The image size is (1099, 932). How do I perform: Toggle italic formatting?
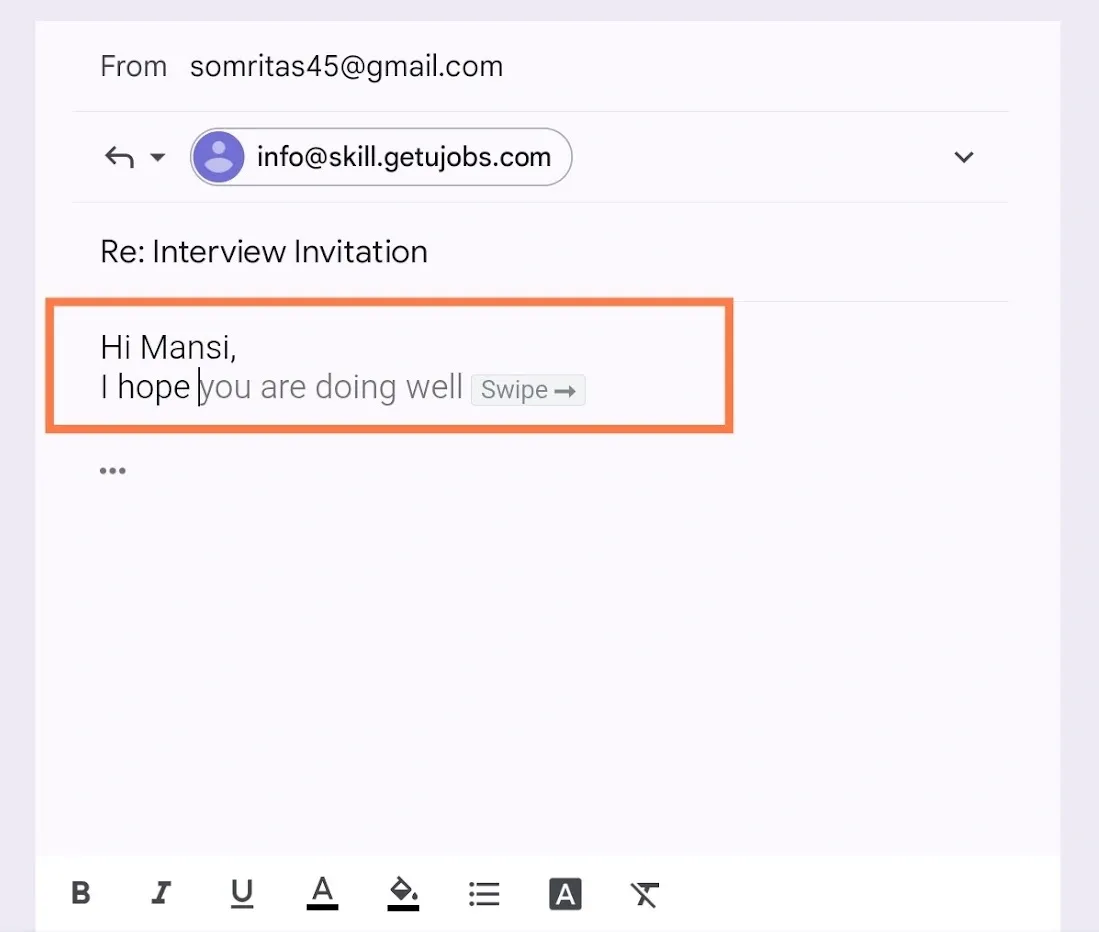(x=160, y=893)
